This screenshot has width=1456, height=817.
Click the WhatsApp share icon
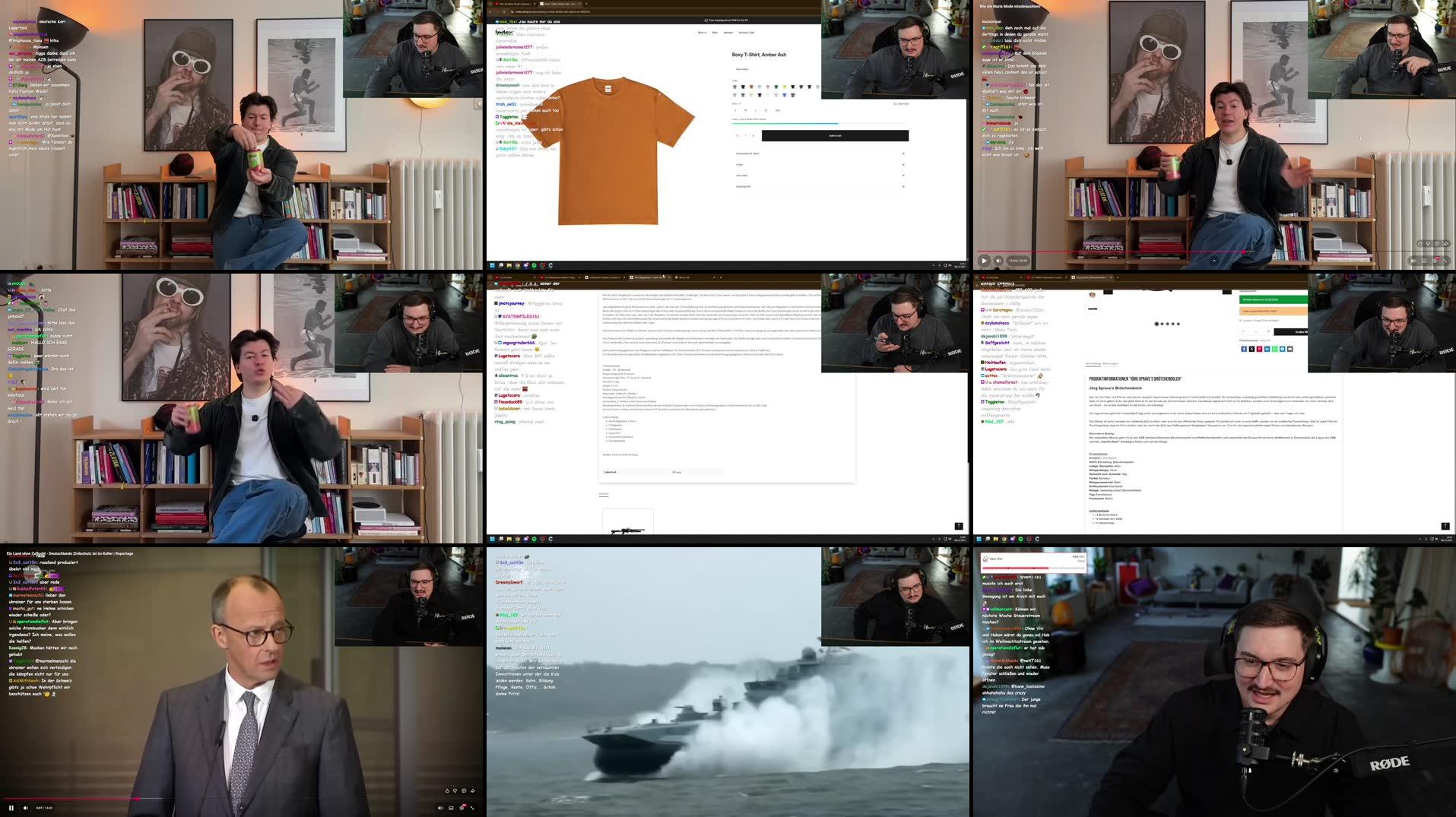1275,349
